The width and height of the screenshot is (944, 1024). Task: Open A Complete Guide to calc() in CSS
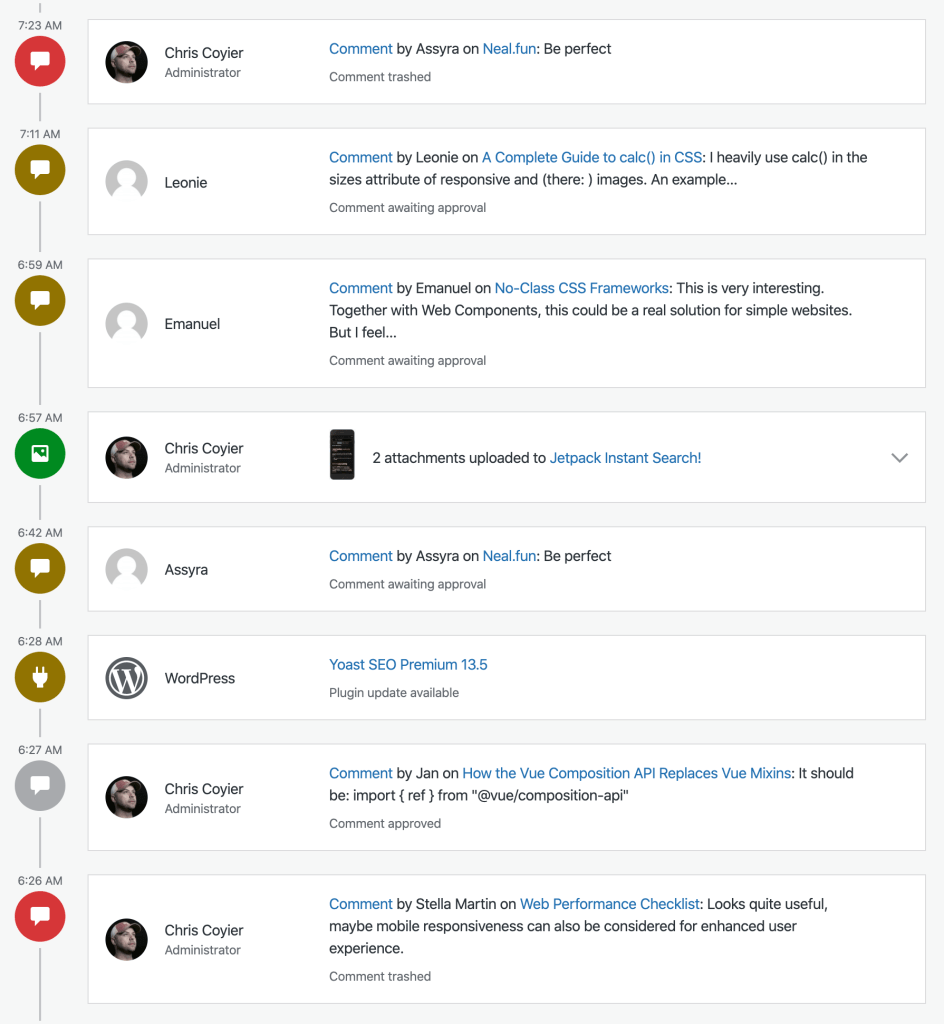[593, 157]
